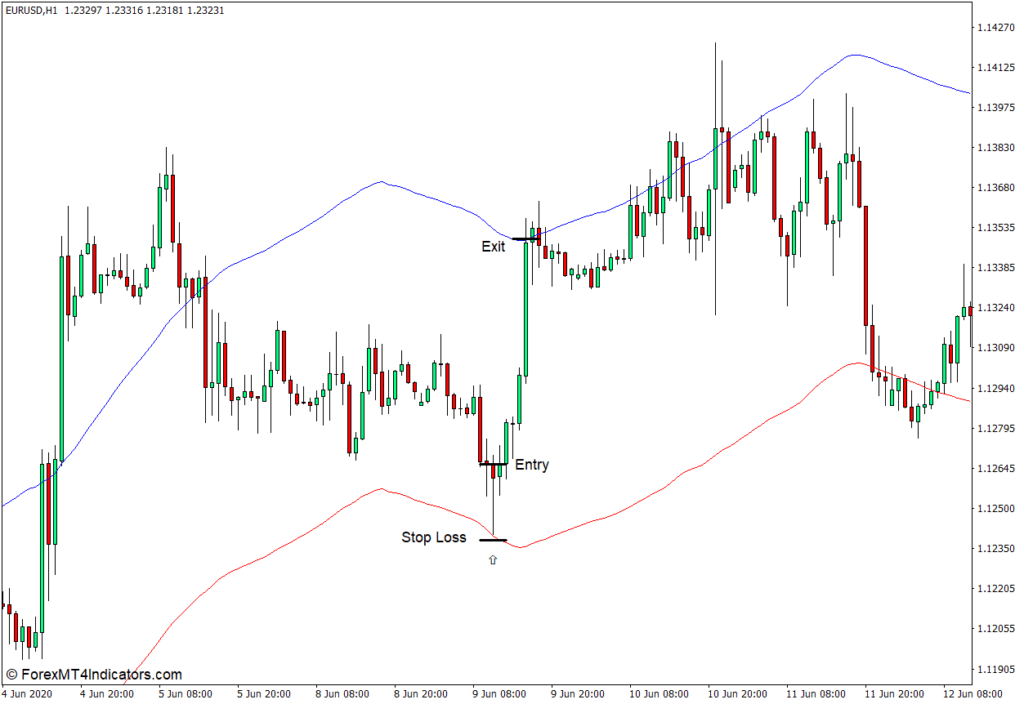The width and height of the screenshot is (1024, 704).
Task: Click the Exit text label
Action: coord(493,246)
